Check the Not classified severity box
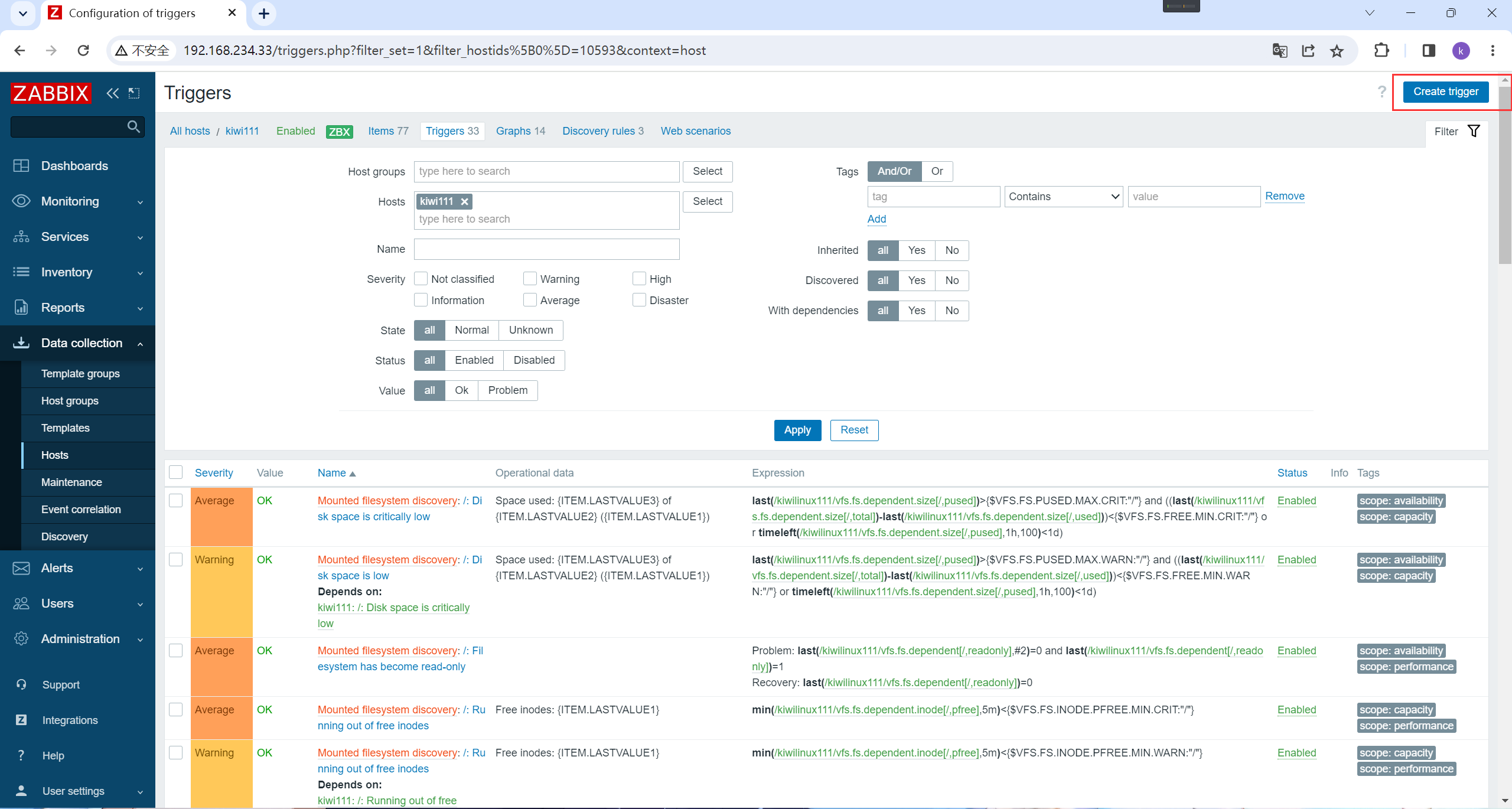 pyautogui.click(x=421, y=279)
